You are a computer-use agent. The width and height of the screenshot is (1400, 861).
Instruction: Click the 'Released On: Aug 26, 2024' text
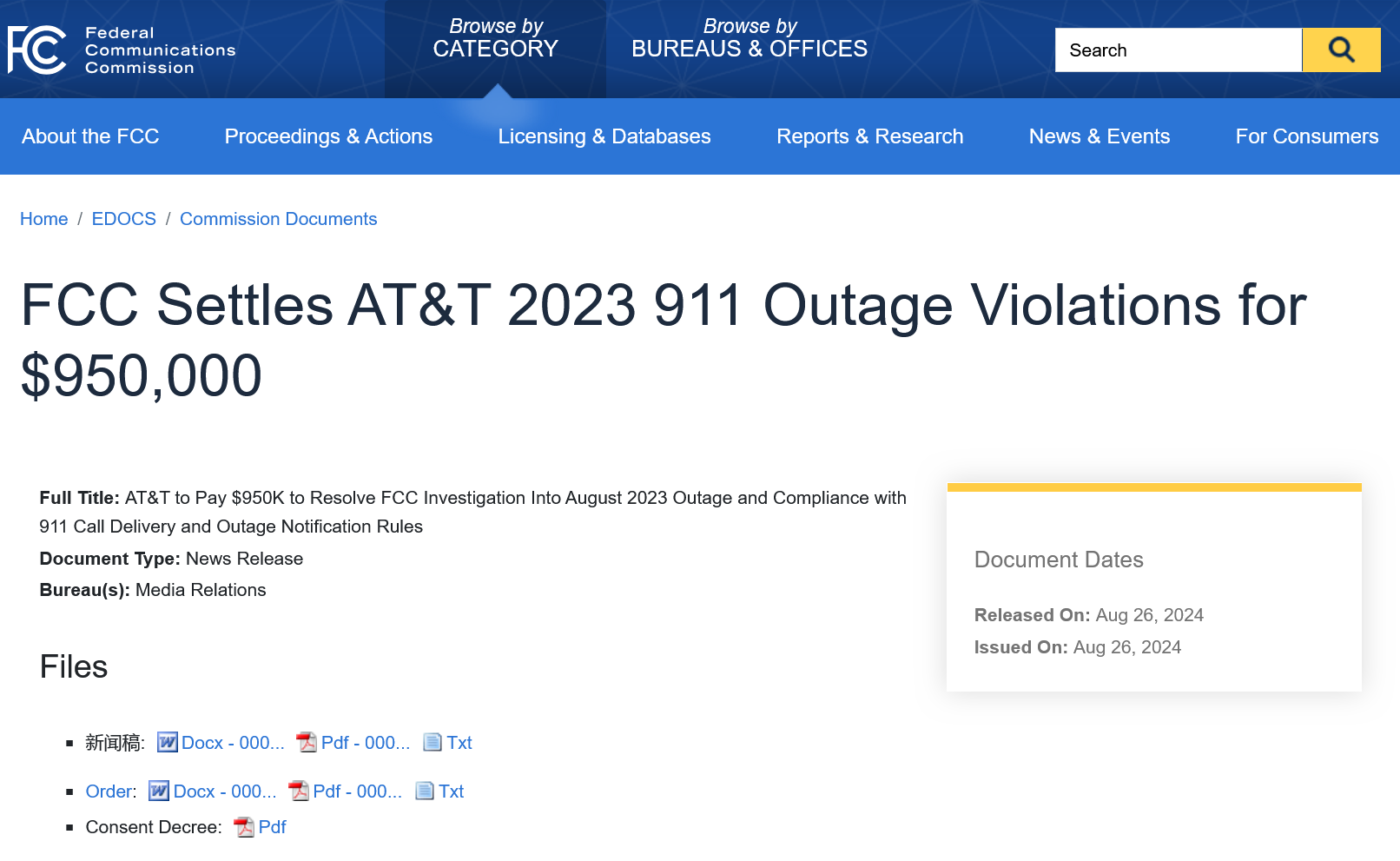click(x=1089, y=615)
